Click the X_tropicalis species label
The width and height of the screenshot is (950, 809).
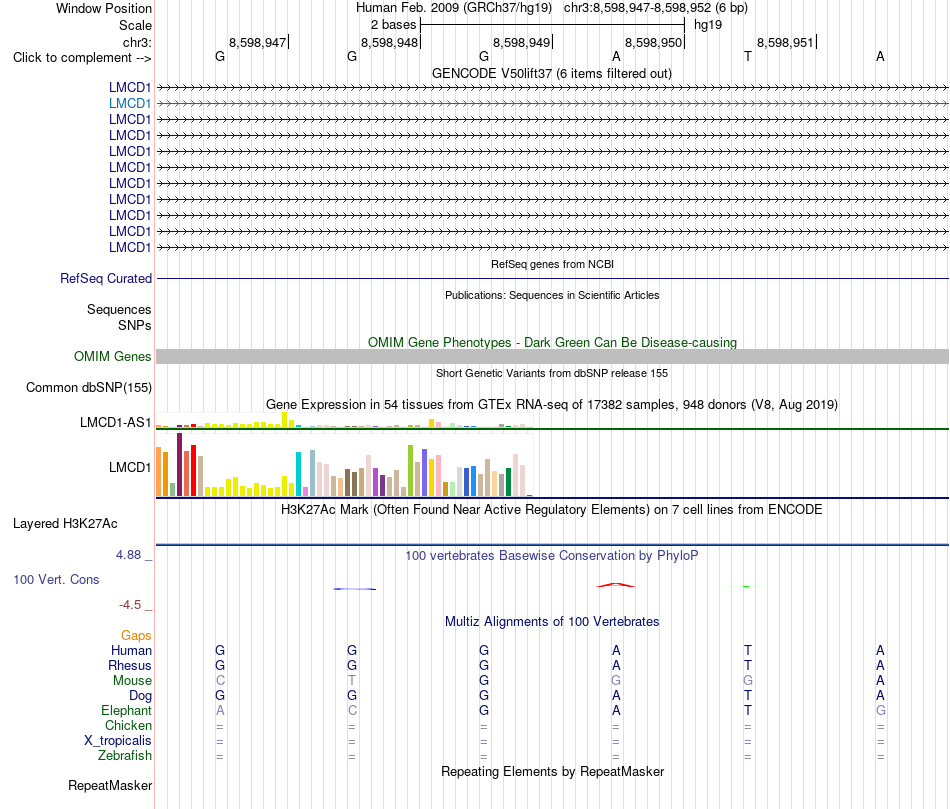118,741
